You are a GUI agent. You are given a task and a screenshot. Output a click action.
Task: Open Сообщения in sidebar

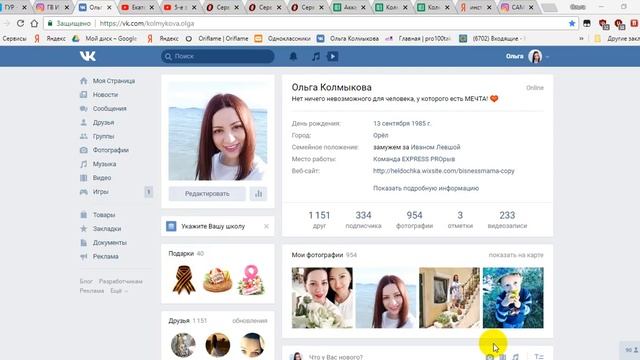point(109,109)
